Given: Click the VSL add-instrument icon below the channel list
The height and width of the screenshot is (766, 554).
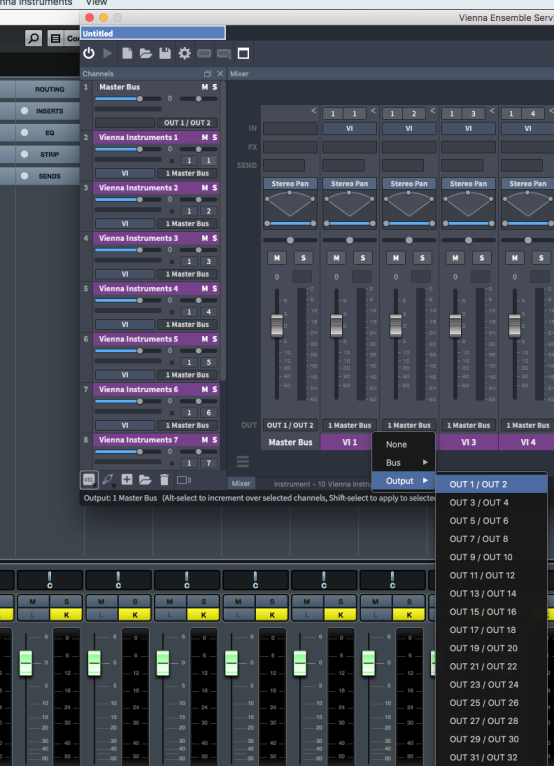Looking at the screenshot, I should (x=89, y=480).
